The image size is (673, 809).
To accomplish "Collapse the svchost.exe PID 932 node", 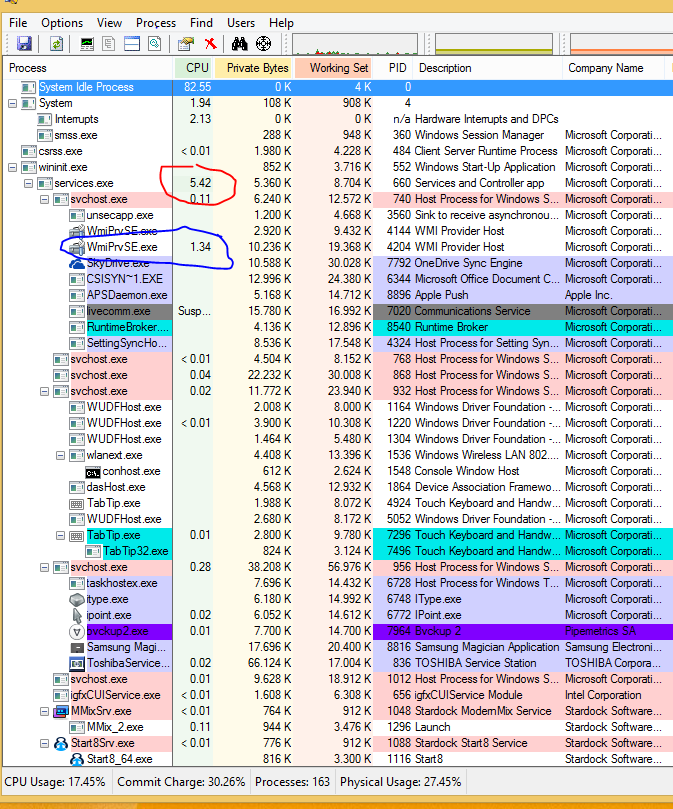I will pos(44,391).
